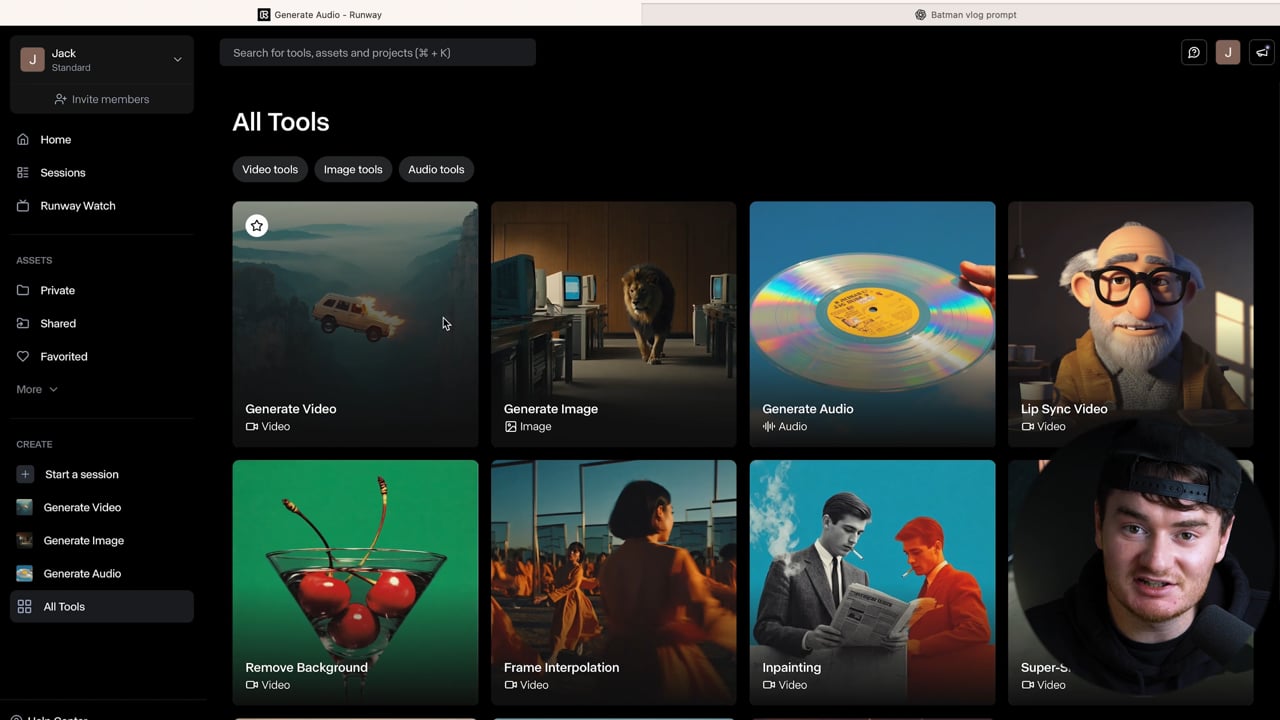This screenshot has width=1280, height=720.
Task: Click the megaphone announcements icon
Action: (x=1262, y=53)
